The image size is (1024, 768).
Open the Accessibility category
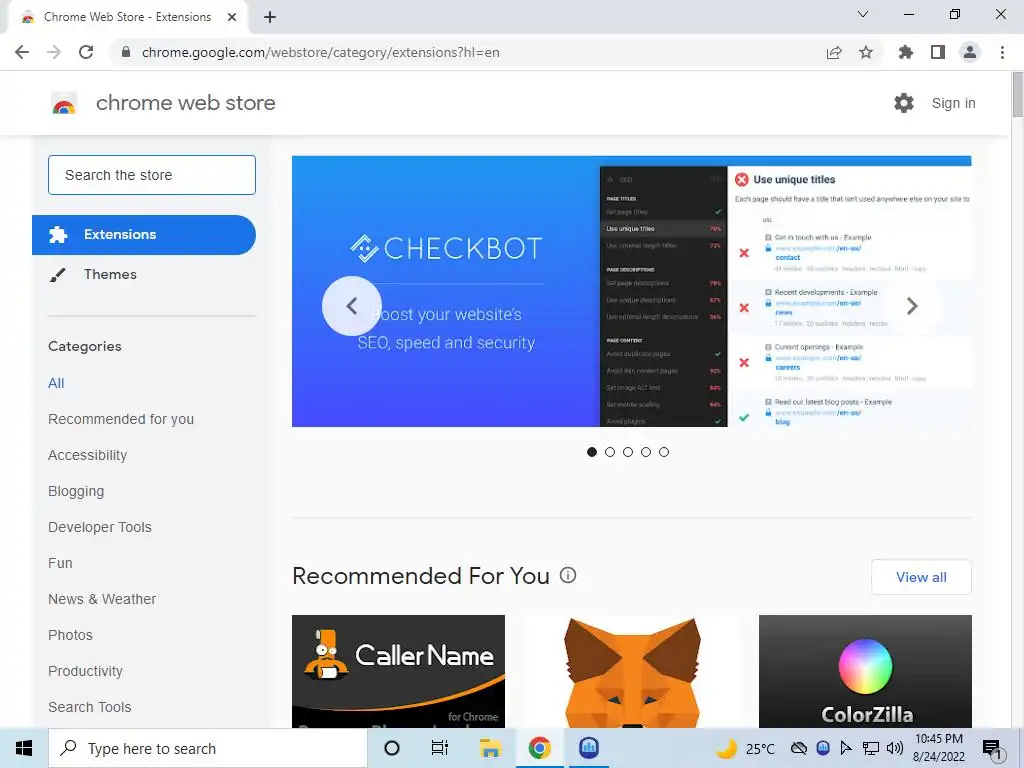click(88, 455)
